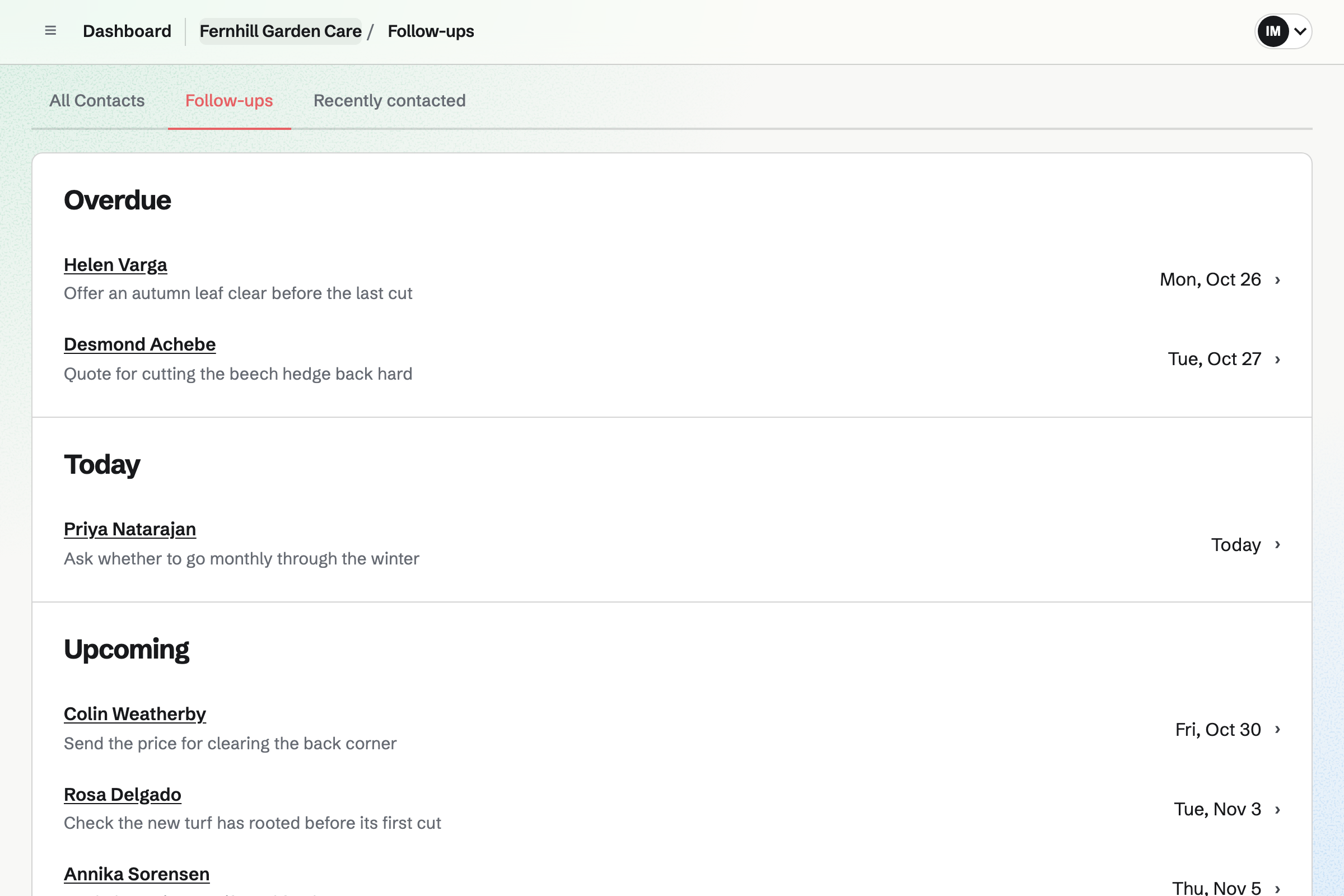
Task: Open Desmond Achebe contact
Action: click(139, 344)
